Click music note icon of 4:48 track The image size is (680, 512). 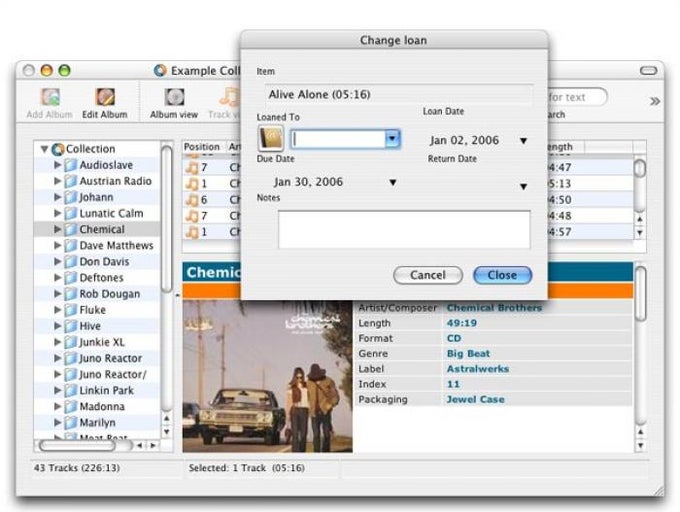click(x=191, y=216)
